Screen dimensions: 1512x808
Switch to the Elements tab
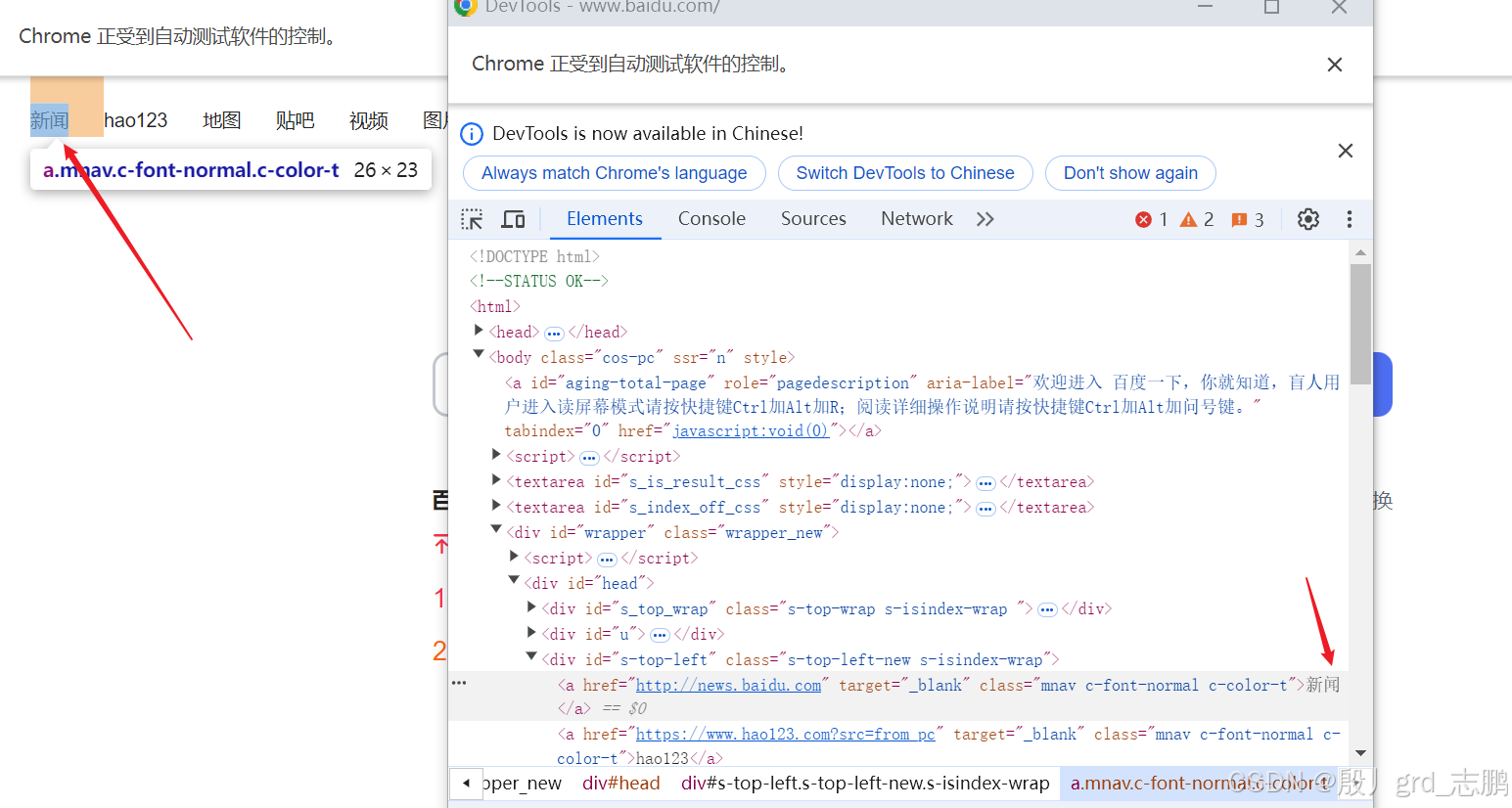pos(605,219)
